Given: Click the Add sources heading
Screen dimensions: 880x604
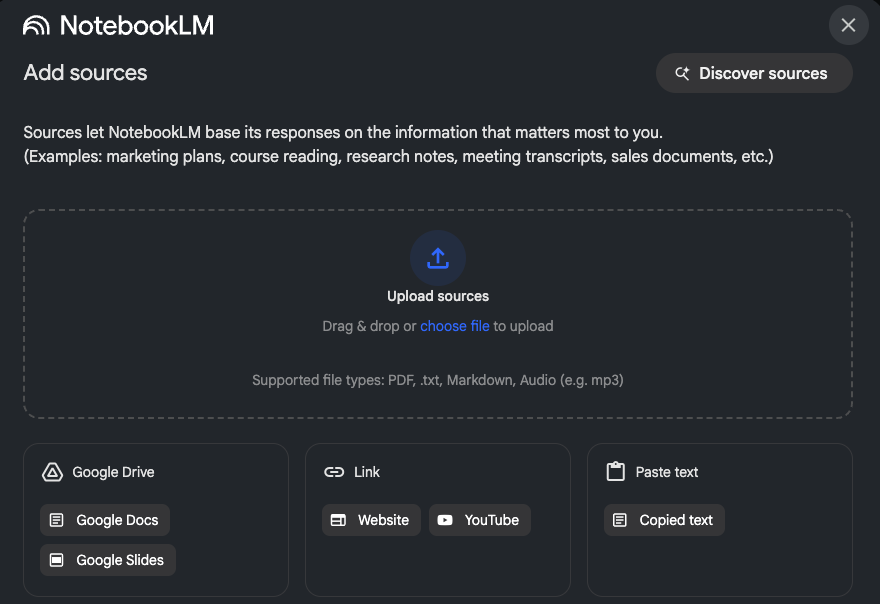Looking at the screenshot, I should click(x=85, y=73).
